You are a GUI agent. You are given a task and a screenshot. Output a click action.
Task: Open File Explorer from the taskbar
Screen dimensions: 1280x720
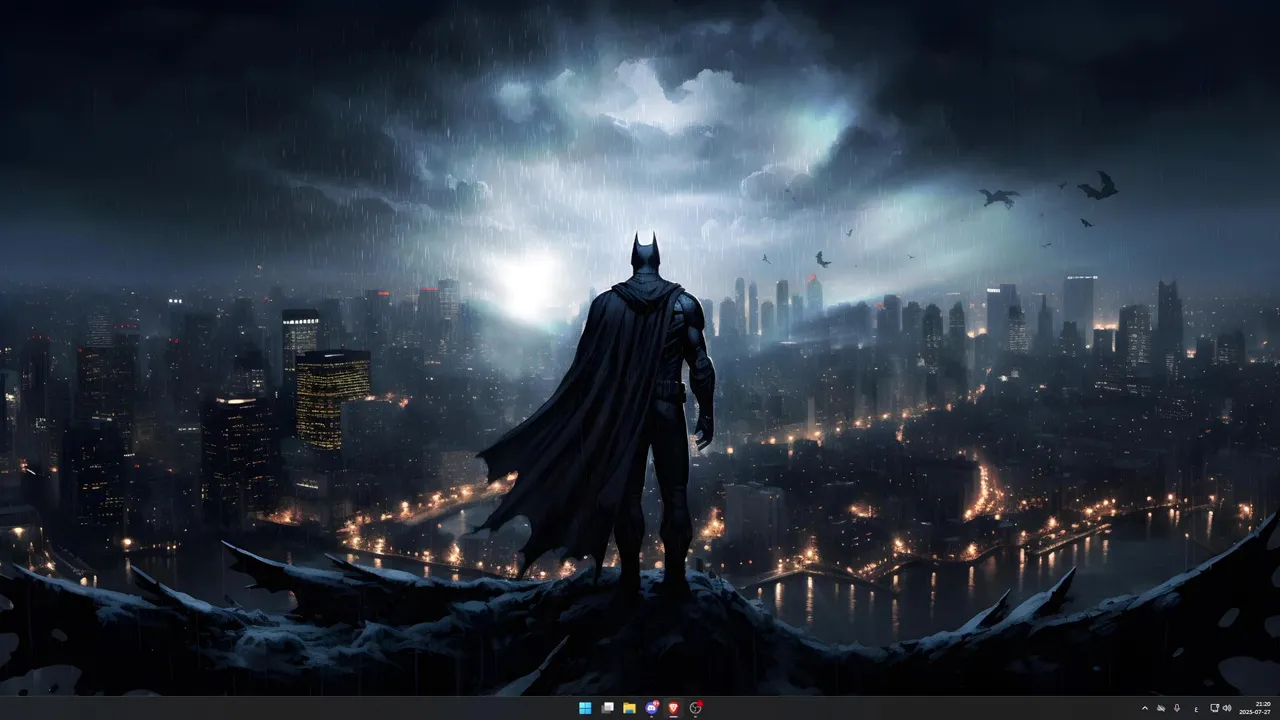(x=629, y=708)
